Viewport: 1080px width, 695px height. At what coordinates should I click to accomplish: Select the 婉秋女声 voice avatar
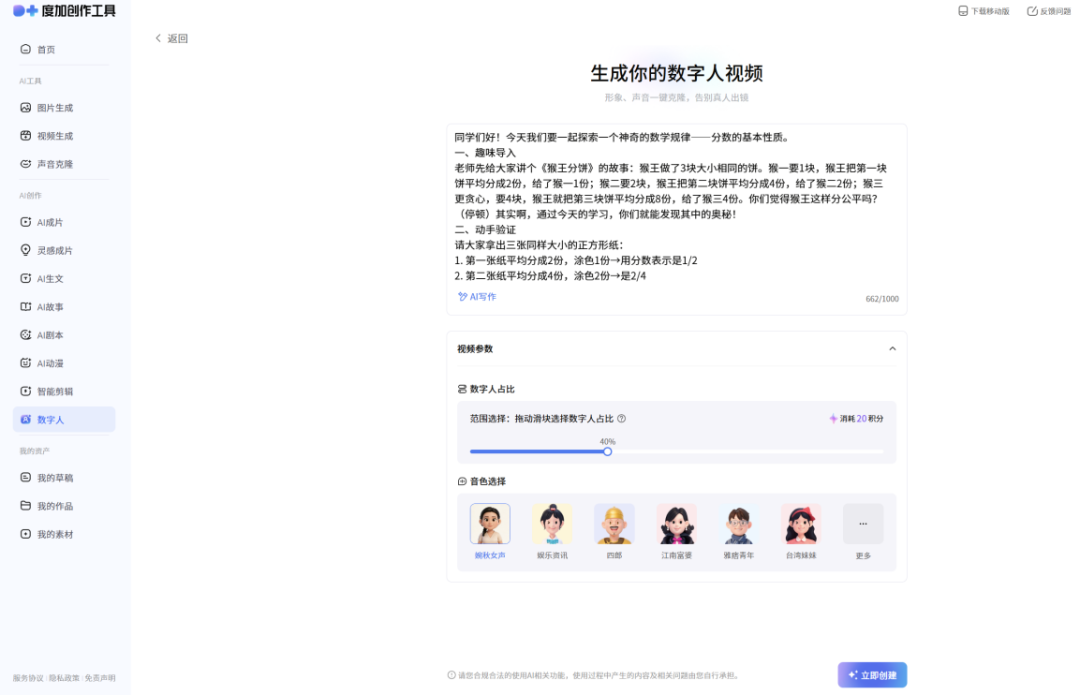click(x=490, y=523)
